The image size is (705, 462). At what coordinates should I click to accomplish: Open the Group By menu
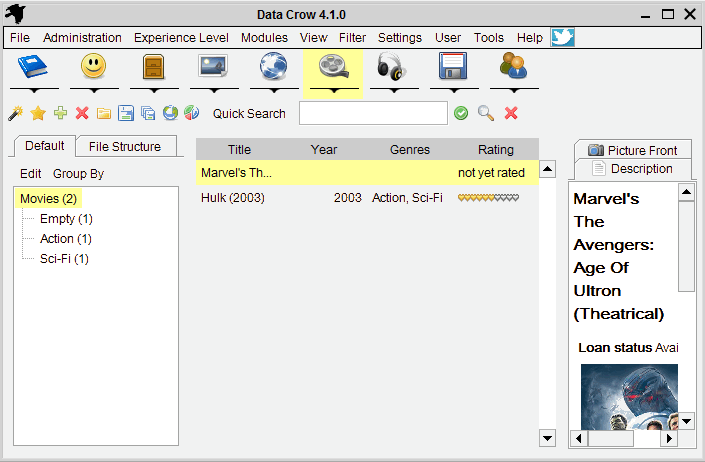78,173
